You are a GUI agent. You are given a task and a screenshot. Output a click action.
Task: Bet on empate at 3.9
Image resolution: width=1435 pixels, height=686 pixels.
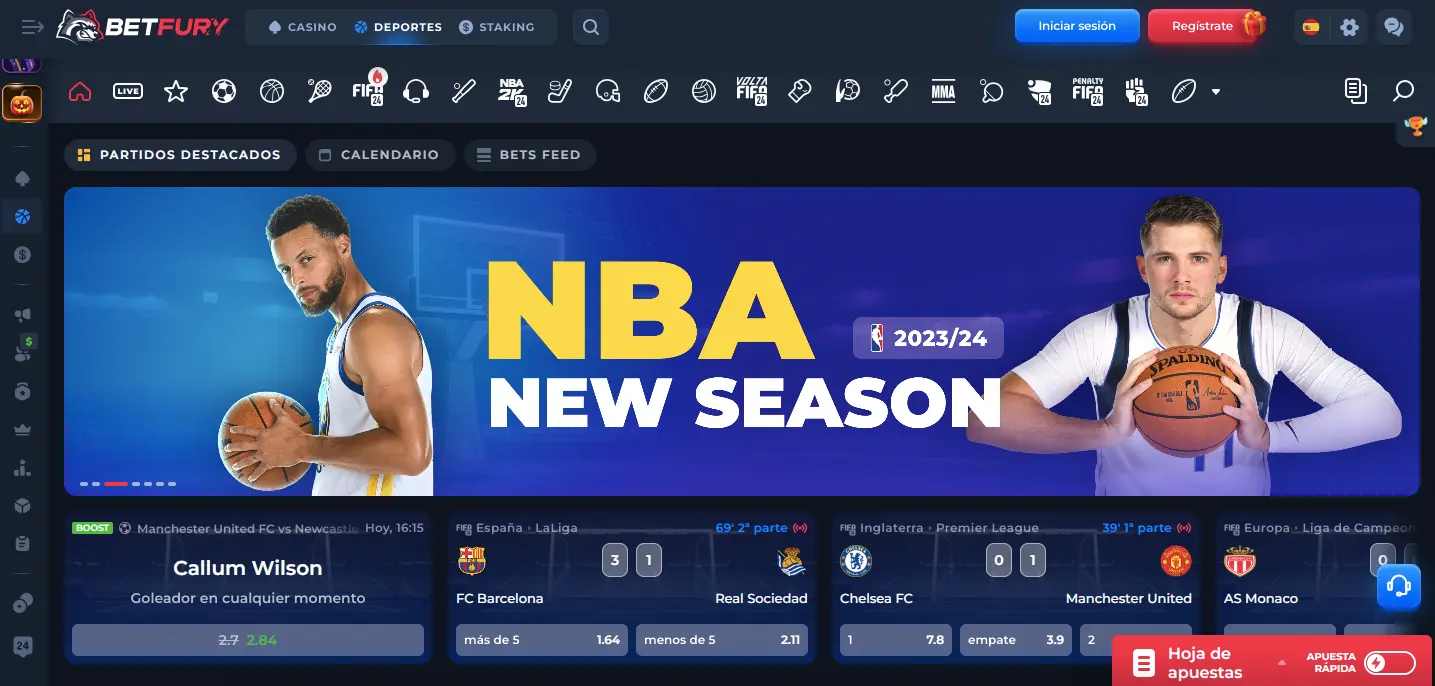[1016, 640]
